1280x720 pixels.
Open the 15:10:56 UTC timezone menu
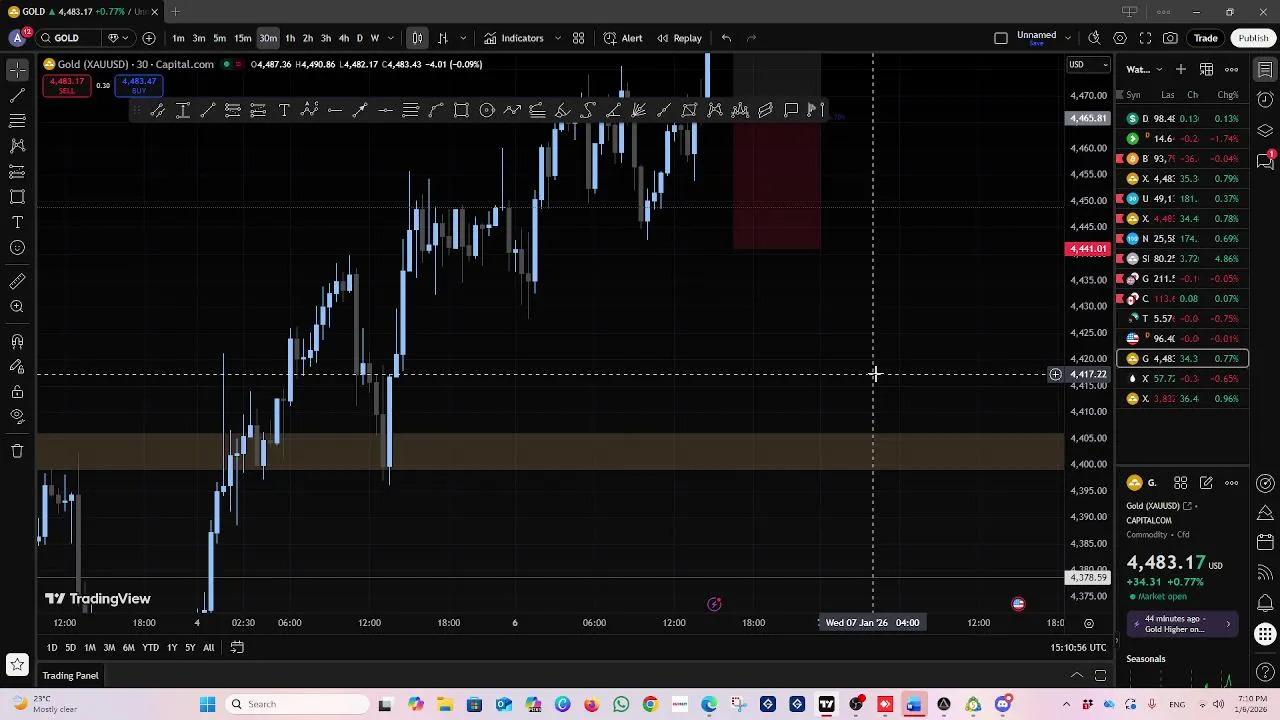click(x=1077, y=647)
